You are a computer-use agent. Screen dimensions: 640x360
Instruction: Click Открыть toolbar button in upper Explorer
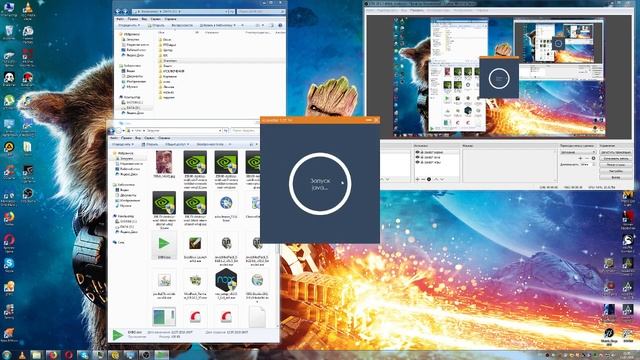pos(156,25)
